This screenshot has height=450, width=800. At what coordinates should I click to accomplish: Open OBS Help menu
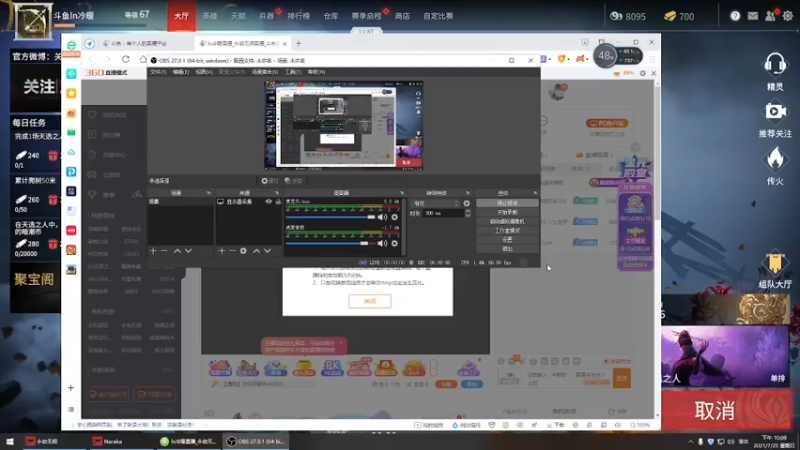(x=316, y=72)
